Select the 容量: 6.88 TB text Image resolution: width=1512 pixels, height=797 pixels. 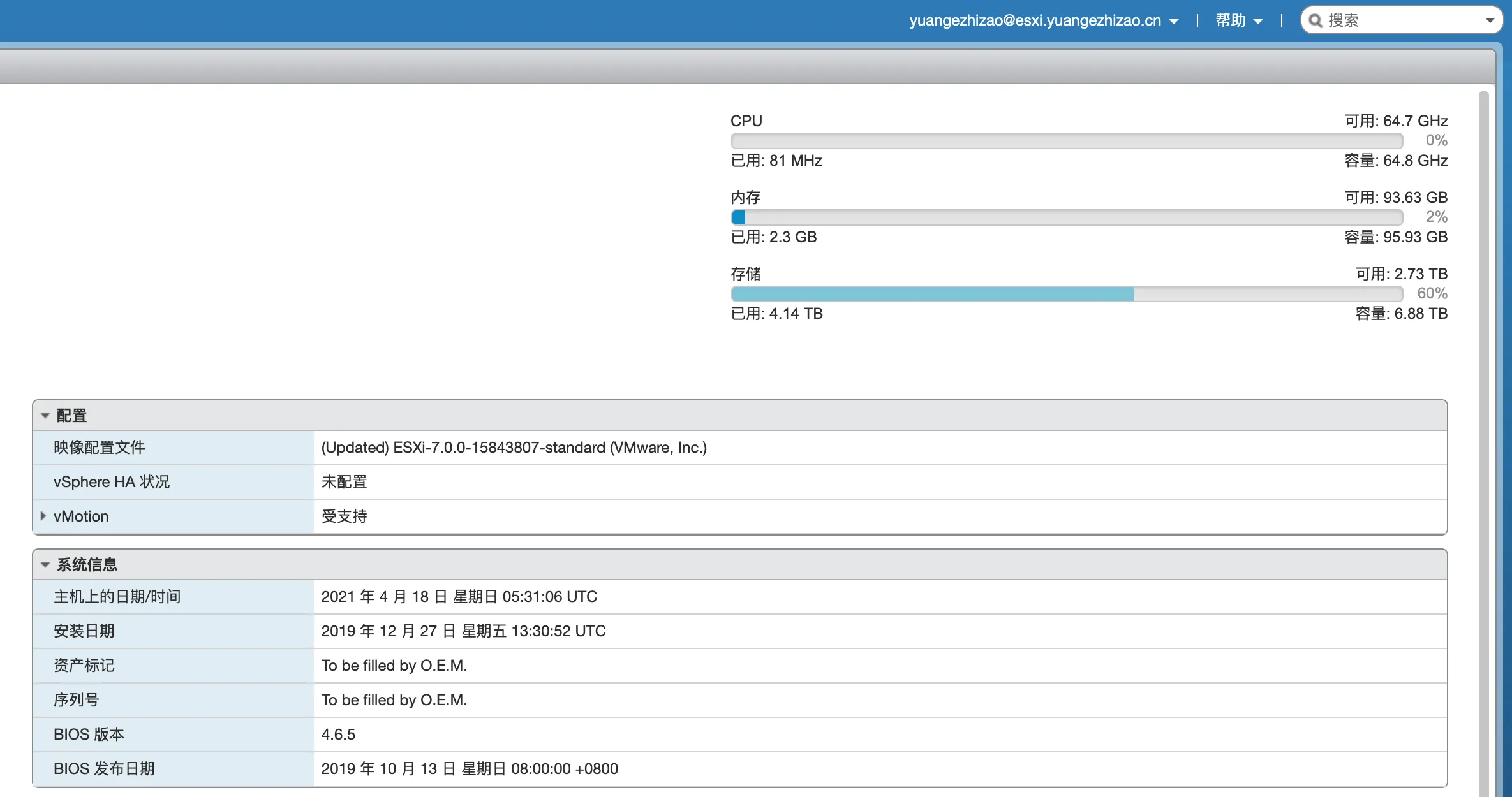(1402, 314)
